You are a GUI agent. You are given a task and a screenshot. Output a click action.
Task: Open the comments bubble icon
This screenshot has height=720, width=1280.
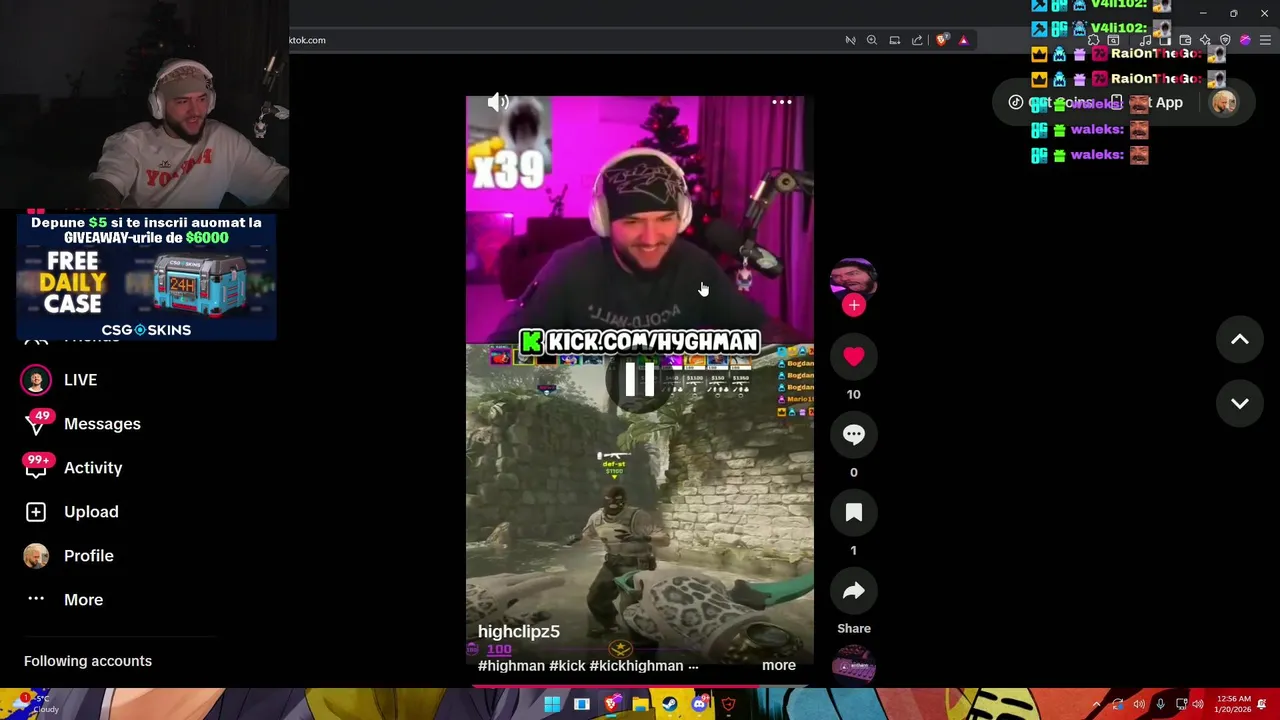point(853,434)
